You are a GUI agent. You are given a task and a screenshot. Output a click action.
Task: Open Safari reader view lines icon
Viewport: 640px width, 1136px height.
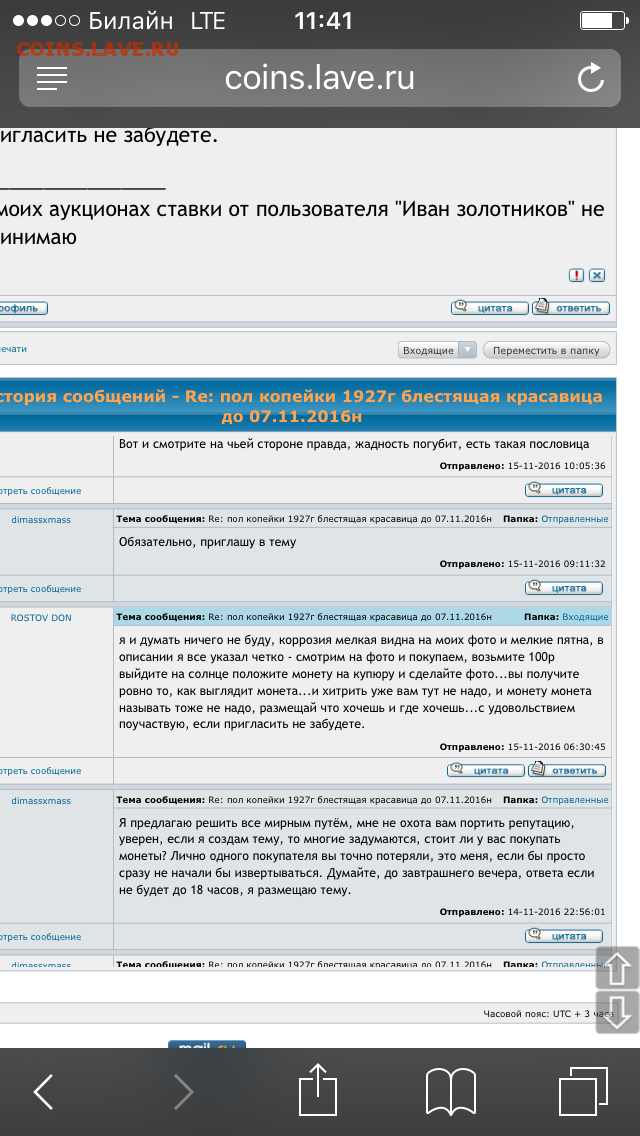51,78
